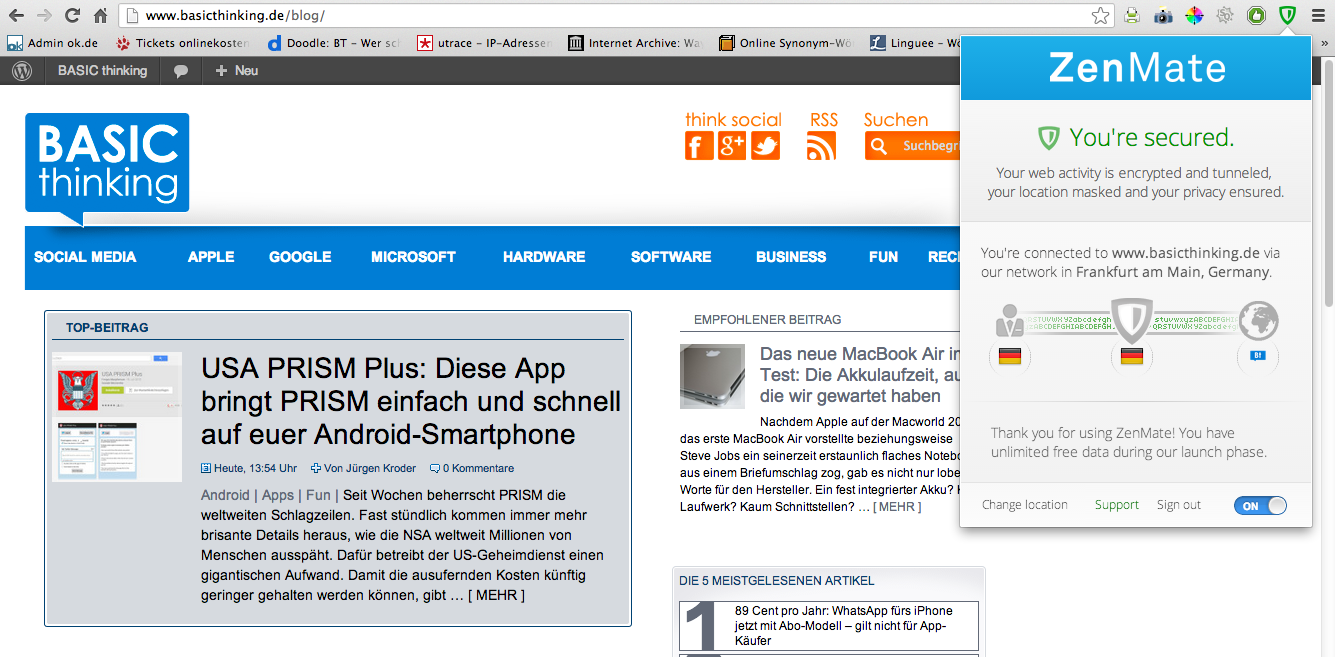
Task: Open the SOCIAL MEDIA navigation item
Action: [85, 257]
